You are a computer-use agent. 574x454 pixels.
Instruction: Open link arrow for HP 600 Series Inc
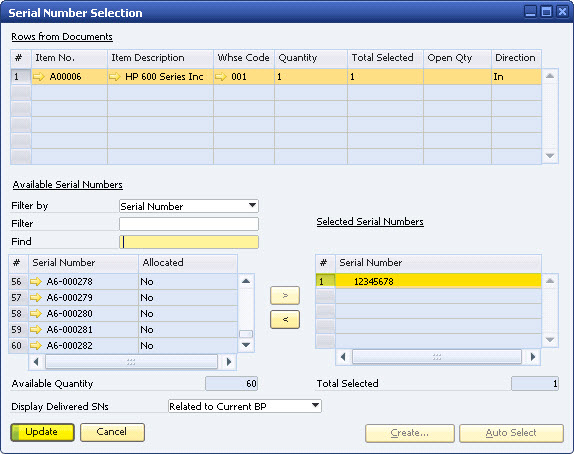coord(115,77)
